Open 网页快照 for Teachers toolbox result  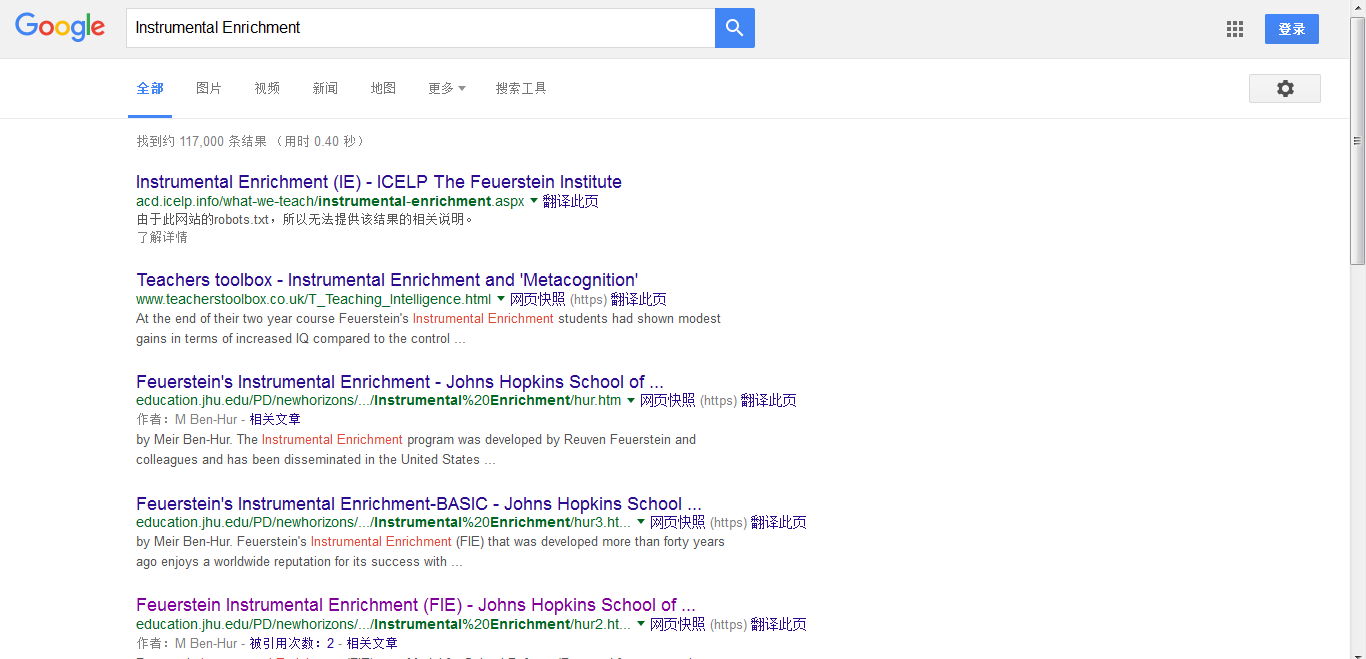click(537, 299)
